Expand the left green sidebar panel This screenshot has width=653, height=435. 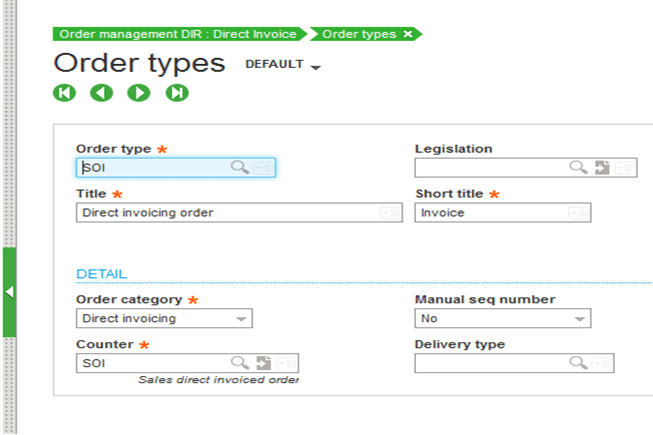(9, 292)
